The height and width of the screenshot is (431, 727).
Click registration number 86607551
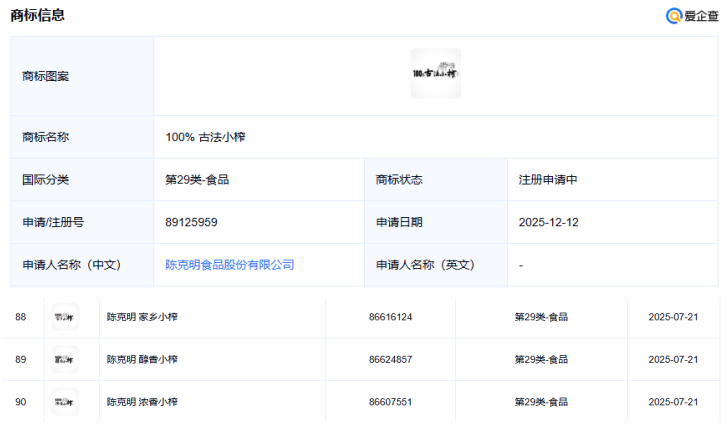click(390, 402)
